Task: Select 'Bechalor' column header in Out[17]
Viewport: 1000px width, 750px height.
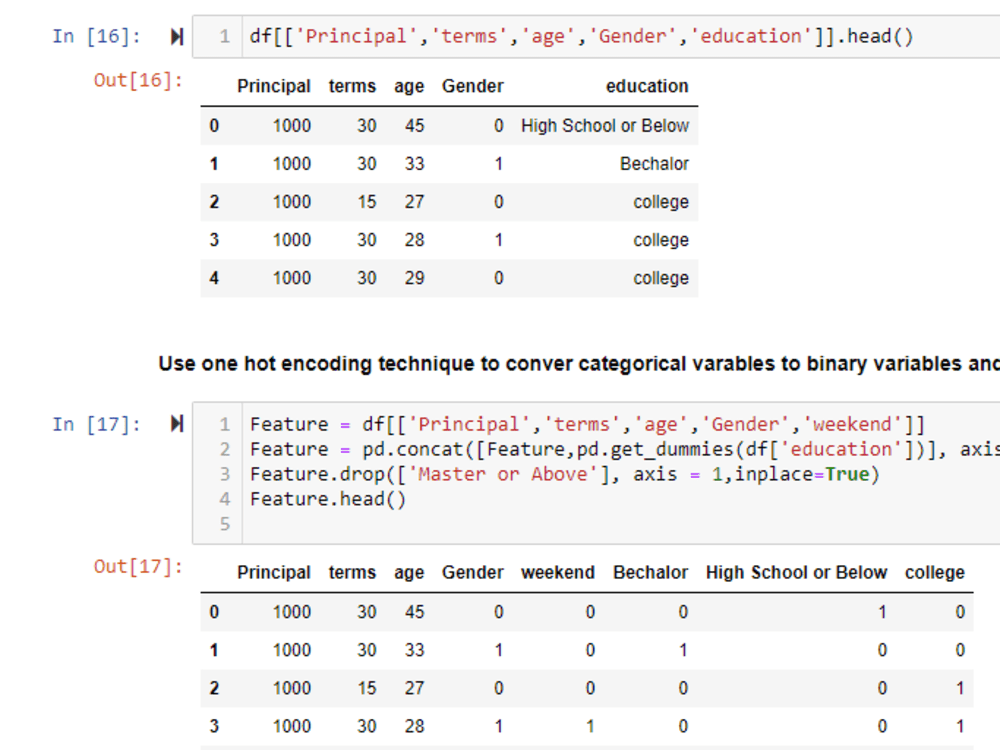Action: coord(651,572)
